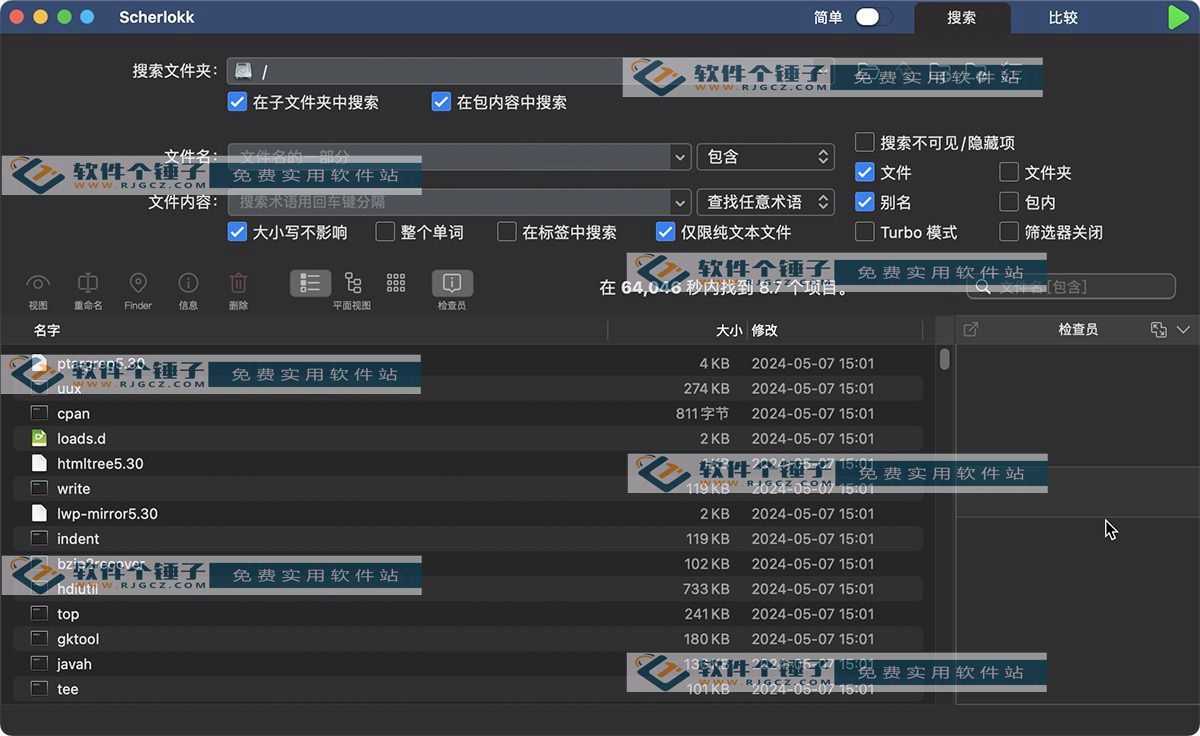Click the result filter search field
Screen dimensions: 1200x736
click(x=1071, y=287)
